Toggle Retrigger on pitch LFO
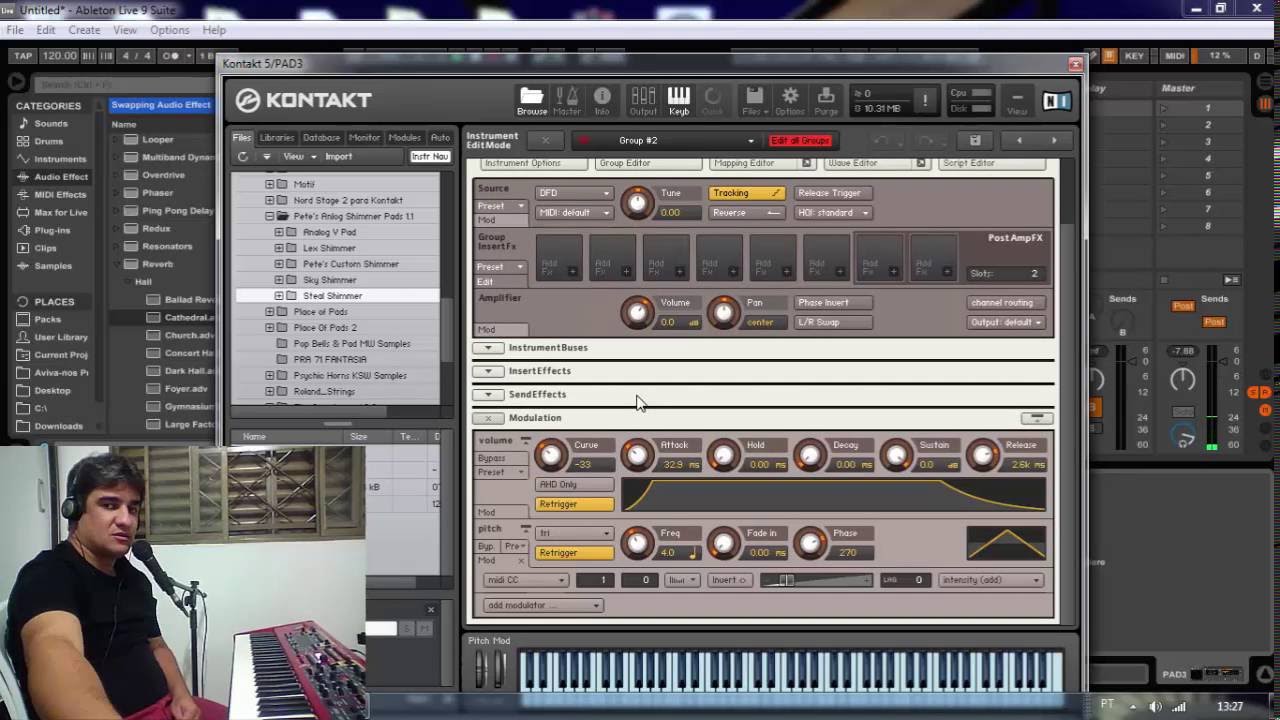This screenshot has width=1280, height=720. click(x=575, y=553)
